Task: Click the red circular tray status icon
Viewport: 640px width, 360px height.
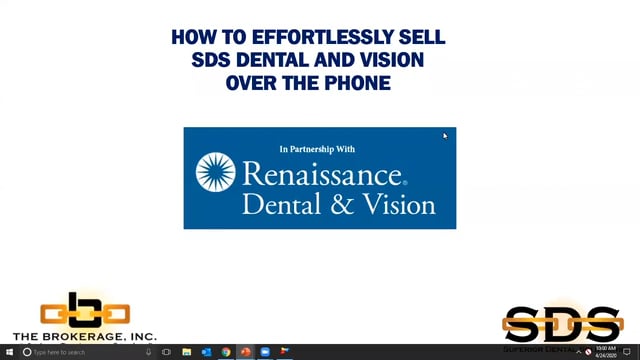Action: coord(588,352)
